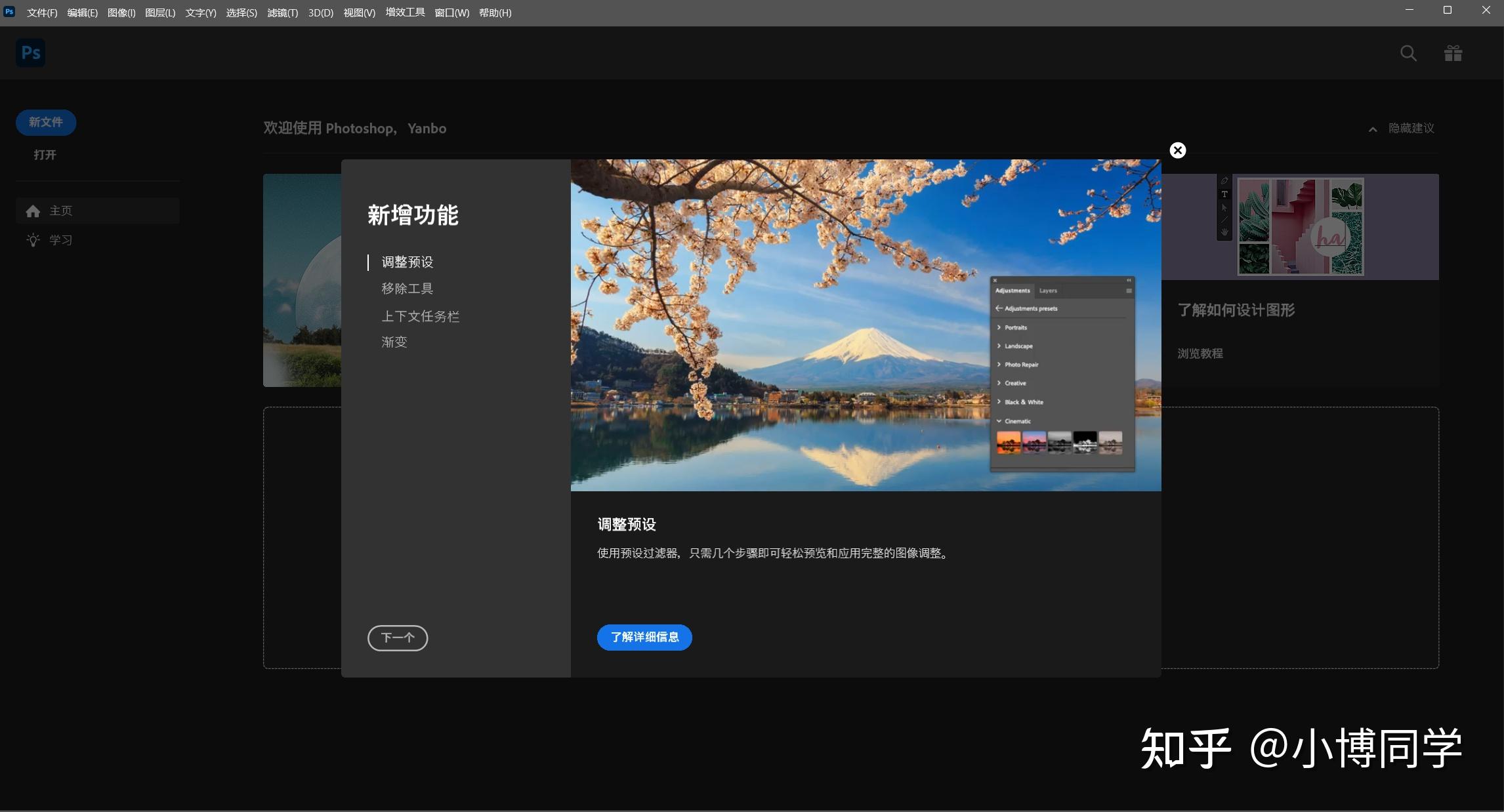Open the gift box what's new icon
The width and height of the screenshot is (1504, 812).
1453,53
